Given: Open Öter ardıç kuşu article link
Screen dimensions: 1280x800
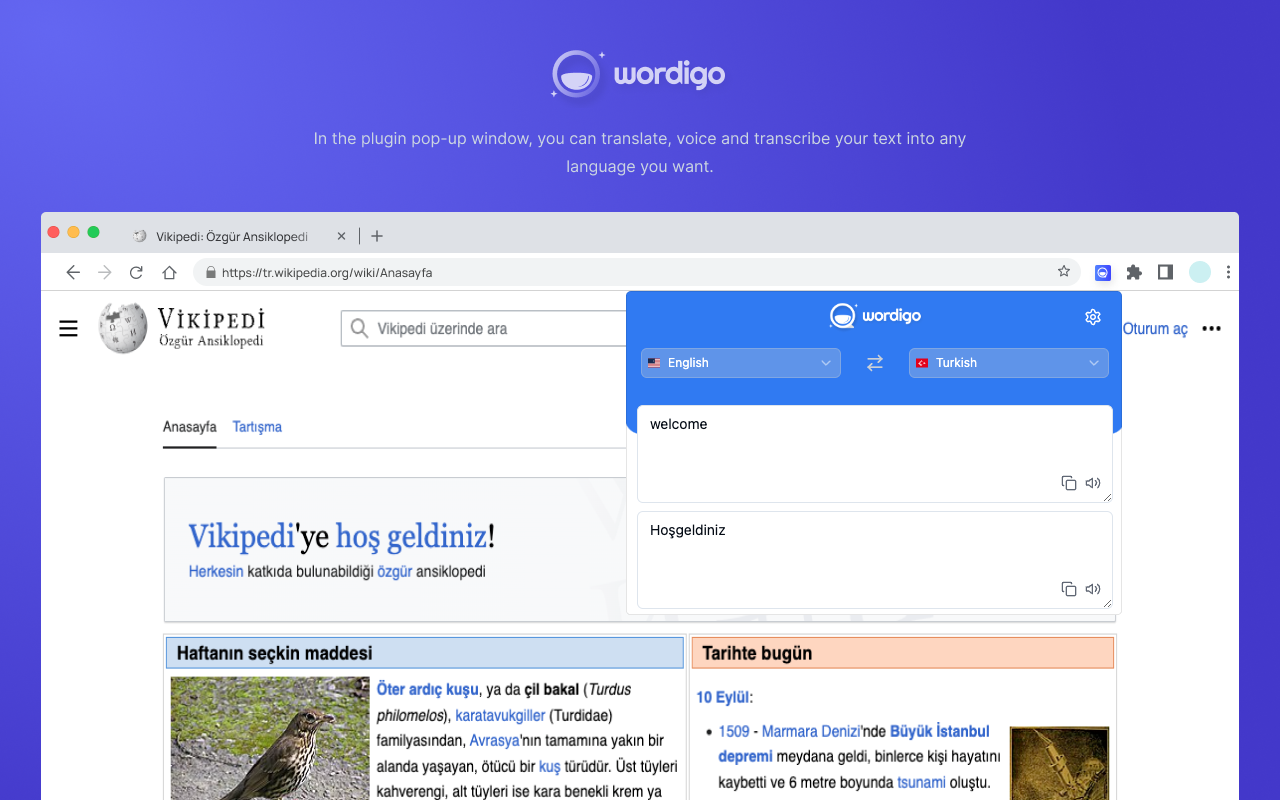Looking at the screenshot, I should (x=428, y=689).
